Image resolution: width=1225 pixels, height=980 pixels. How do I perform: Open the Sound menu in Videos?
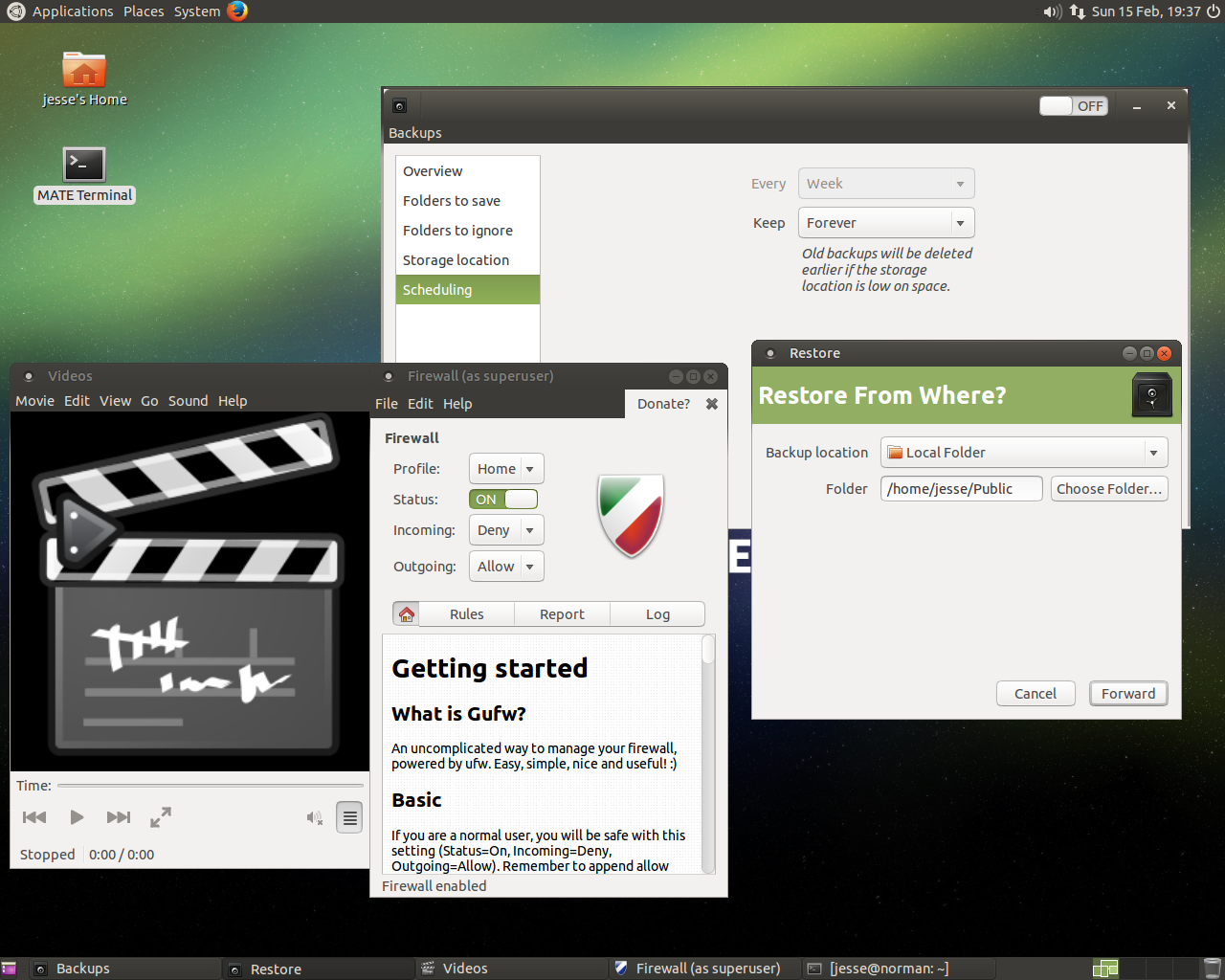[x=188, y=401]
